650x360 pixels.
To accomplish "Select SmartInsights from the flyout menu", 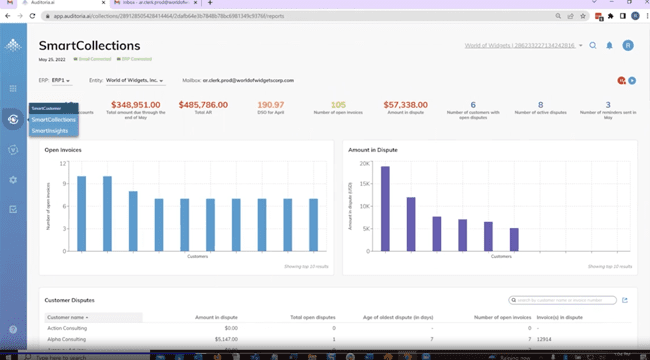I will (50, 131).
